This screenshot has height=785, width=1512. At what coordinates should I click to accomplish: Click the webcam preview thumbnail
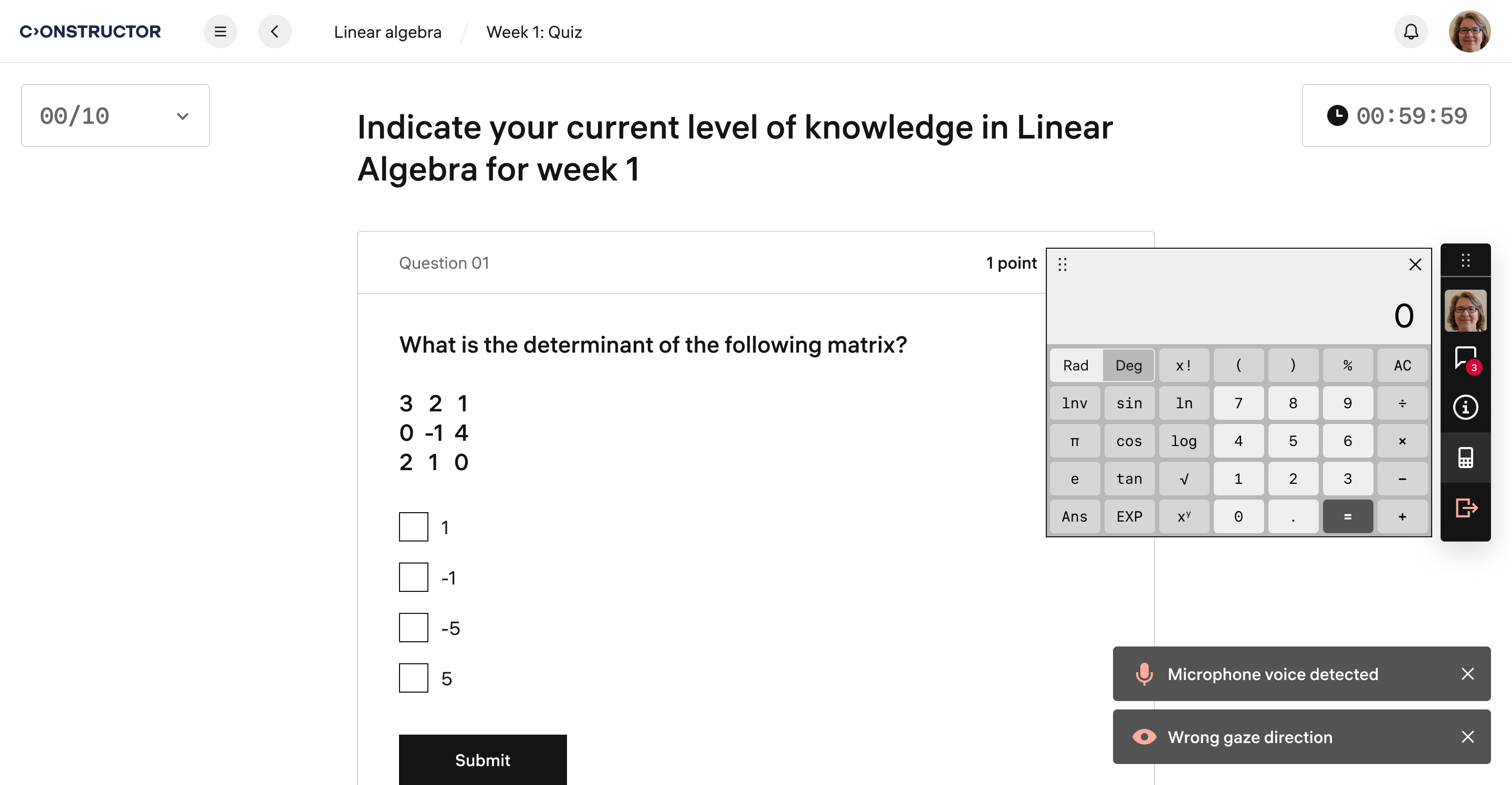point(1465,310)
